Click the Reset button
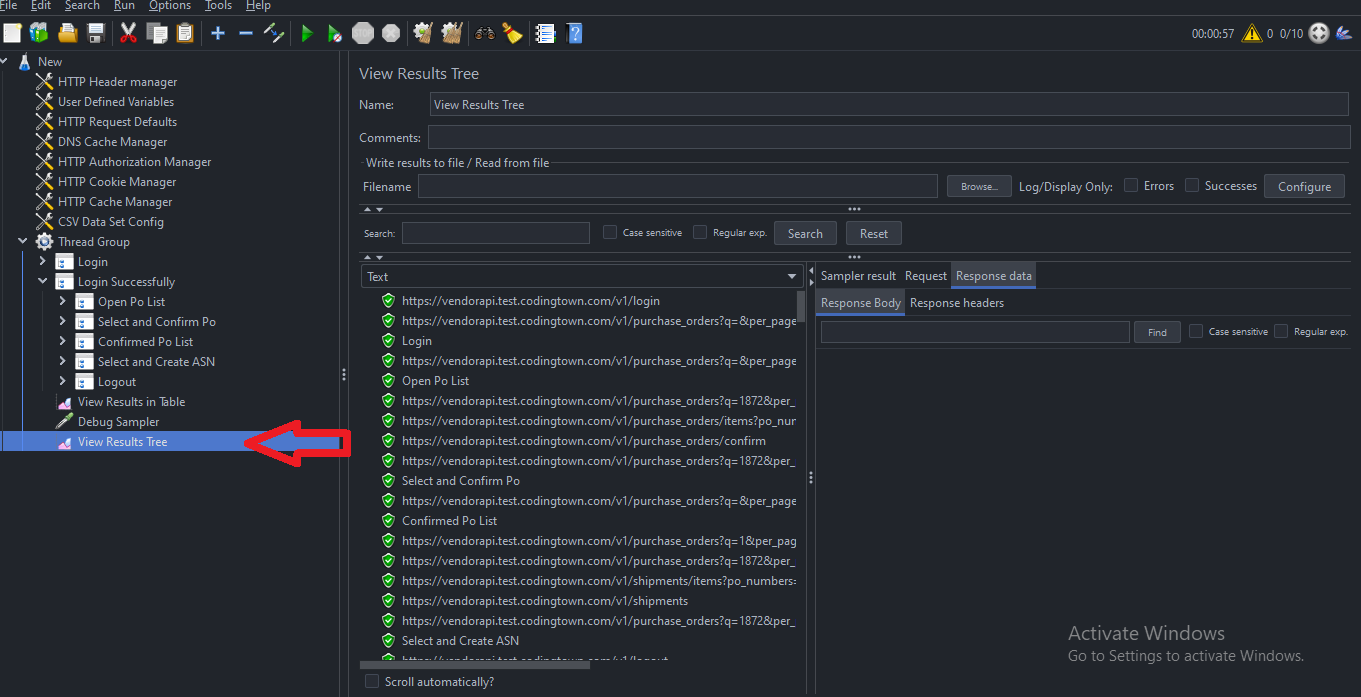 pos(873,233)
